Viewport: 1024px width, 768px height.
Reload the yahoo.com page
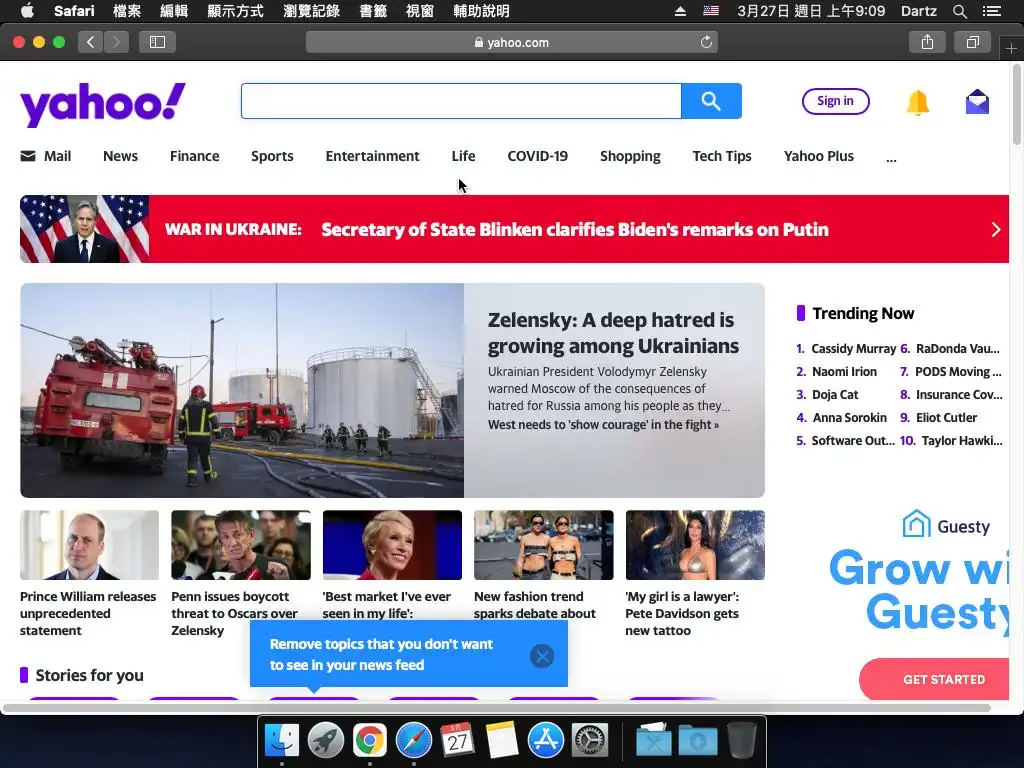[x=706, y=42]
